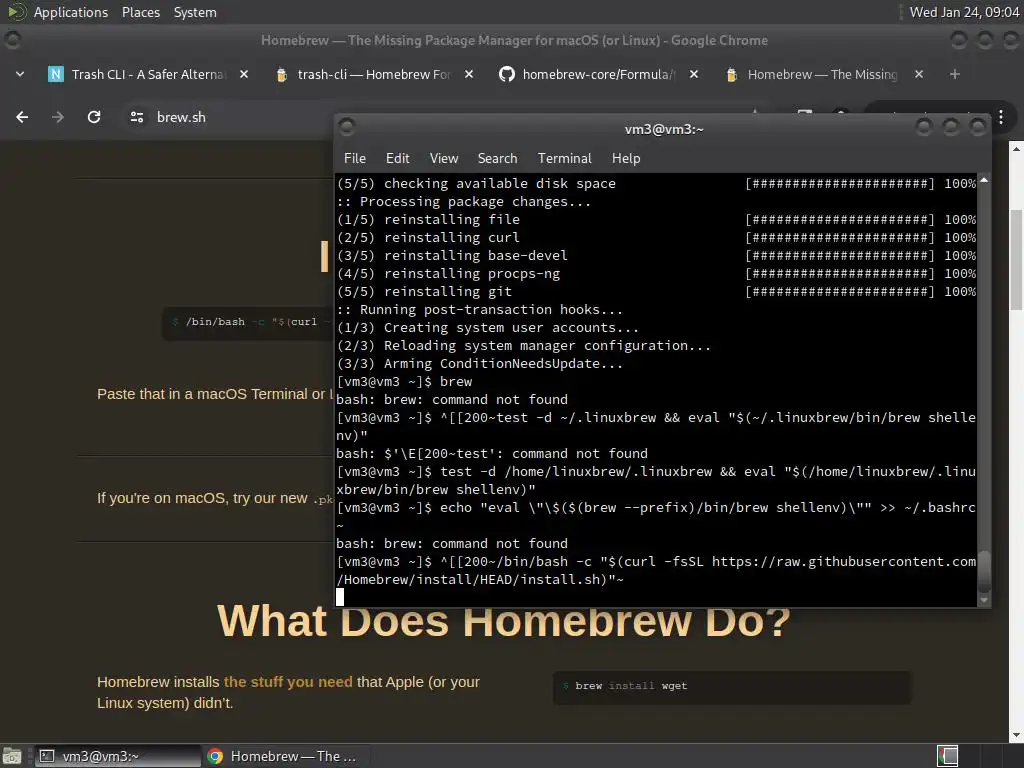Open Chrome three-dot menu
Image resolution: width=1024 pixels, height=768 pixels.
click(x=1001, y=118)
